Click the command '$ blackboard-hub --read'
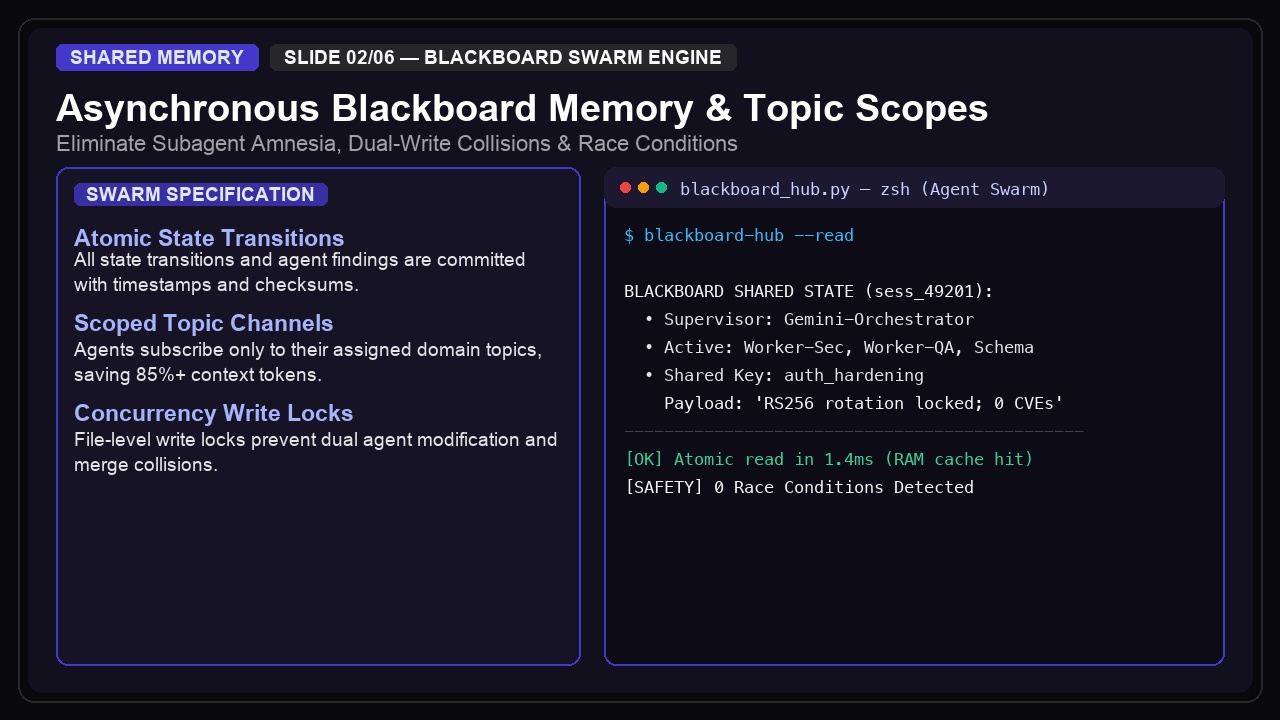The width and height of the screenshot is (1280, 720). click(739, 236)
